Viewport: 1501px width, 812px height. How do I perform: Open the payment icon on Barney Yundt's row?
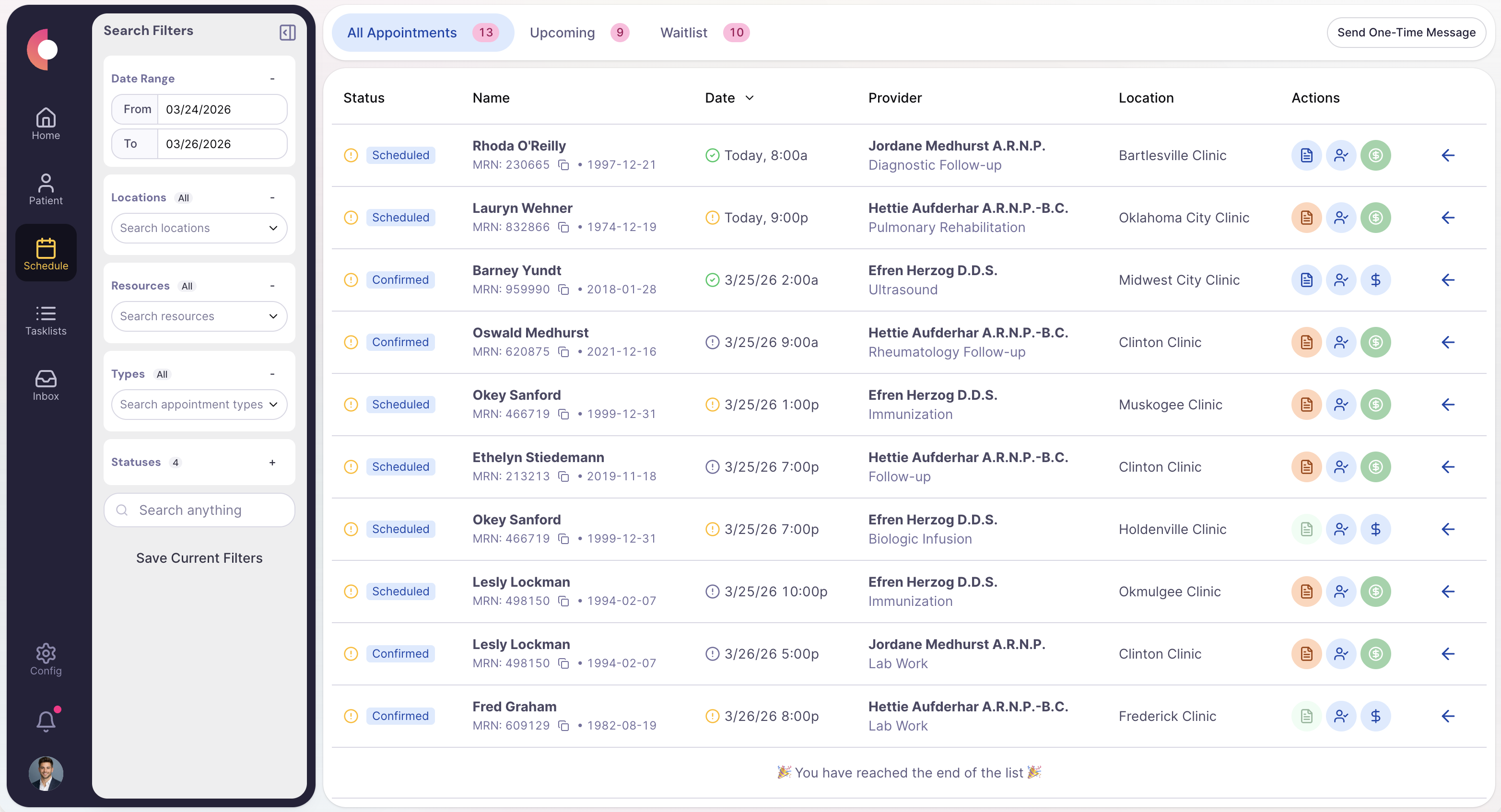tap(1376, 279)
